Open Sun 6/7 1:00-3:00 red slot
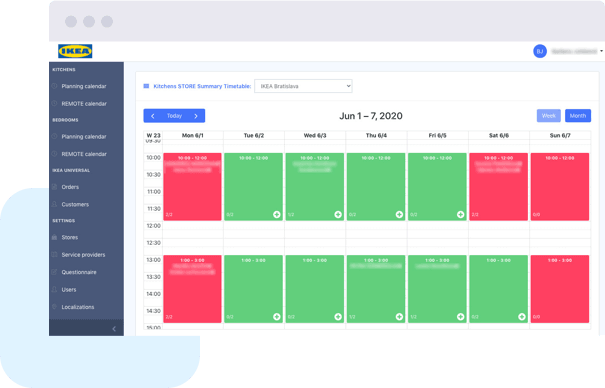 tap(560, 289)
